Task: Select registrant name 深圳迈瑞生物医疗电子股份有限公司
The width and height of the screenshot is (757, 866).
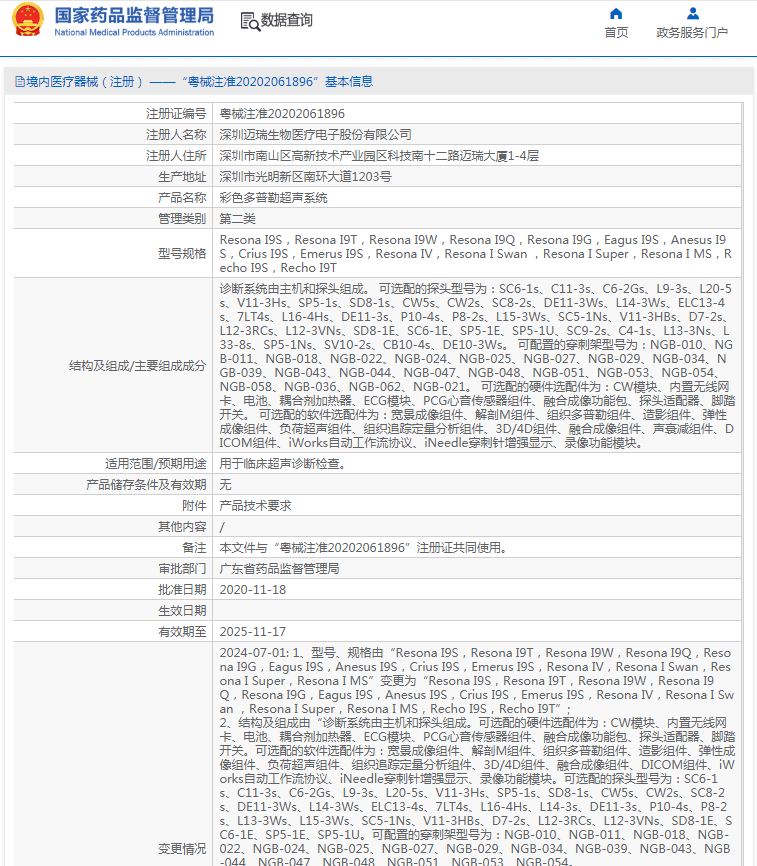Action: [x=315, y=135]
